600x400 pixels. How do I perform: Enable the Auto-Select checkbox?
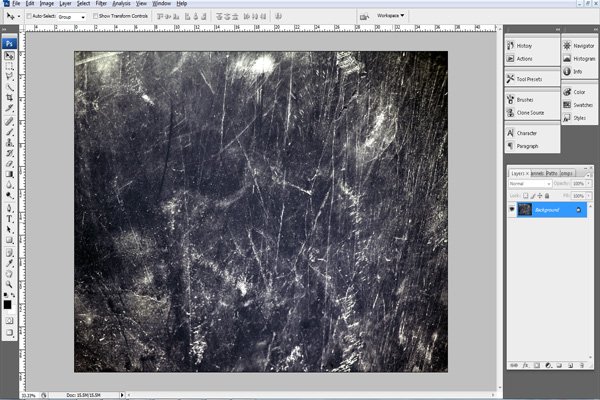[29, 16]
